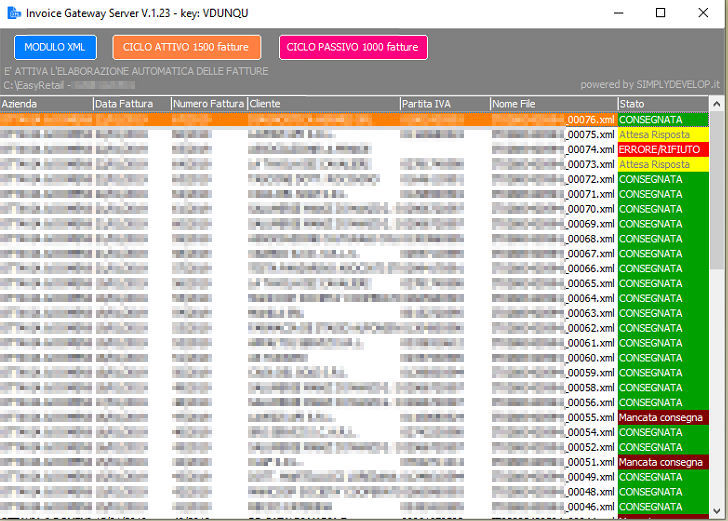This screenshot has width=728, height=521.
Task: Sort the list by Partita IVA header
Action: pyautogui.click(x=444, y=104)
